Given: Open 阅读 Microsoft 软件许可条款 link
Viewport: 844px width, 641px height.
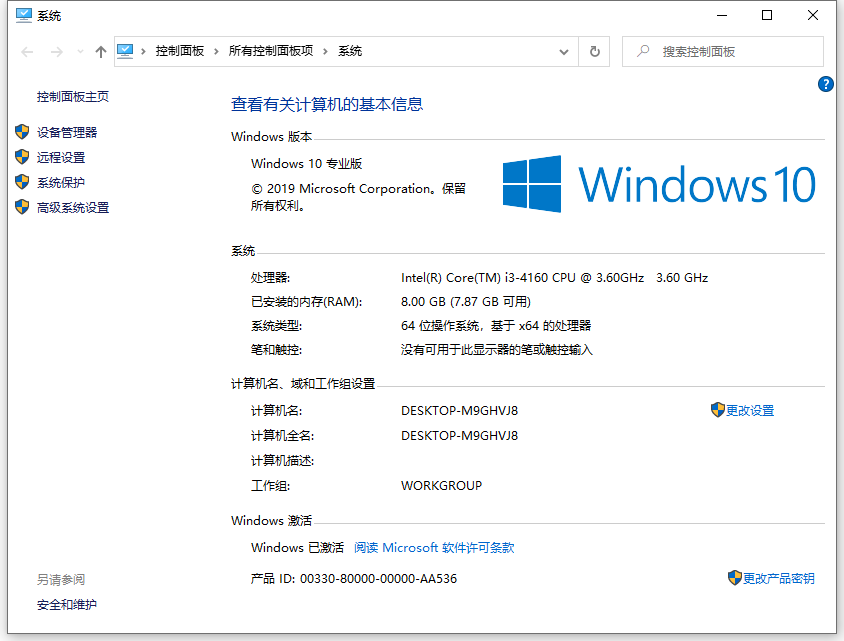Looking at the screenshot, I should point(434,548).
